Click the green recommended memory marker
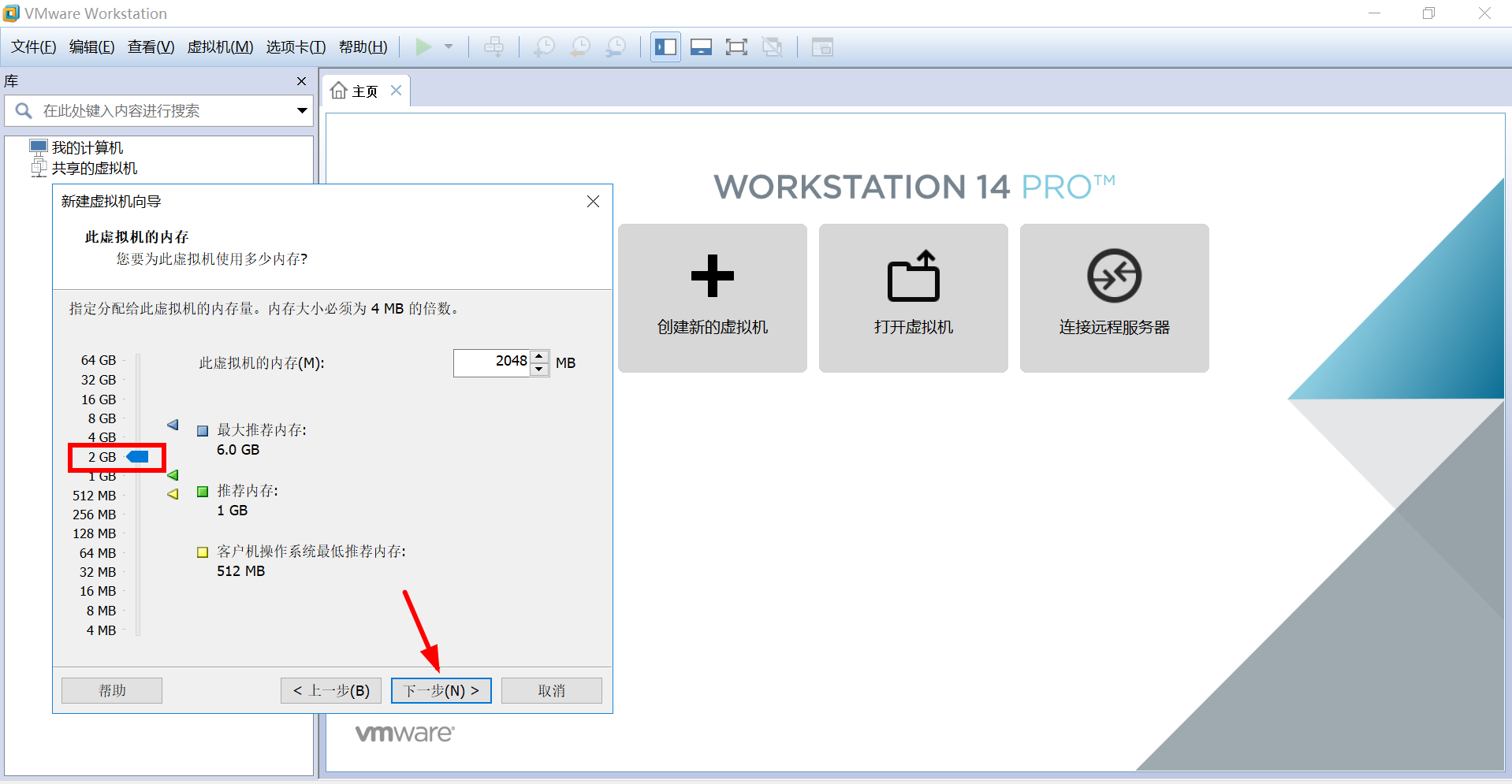Viewport: 1512px width, 784px height. [x=173, y=475]
